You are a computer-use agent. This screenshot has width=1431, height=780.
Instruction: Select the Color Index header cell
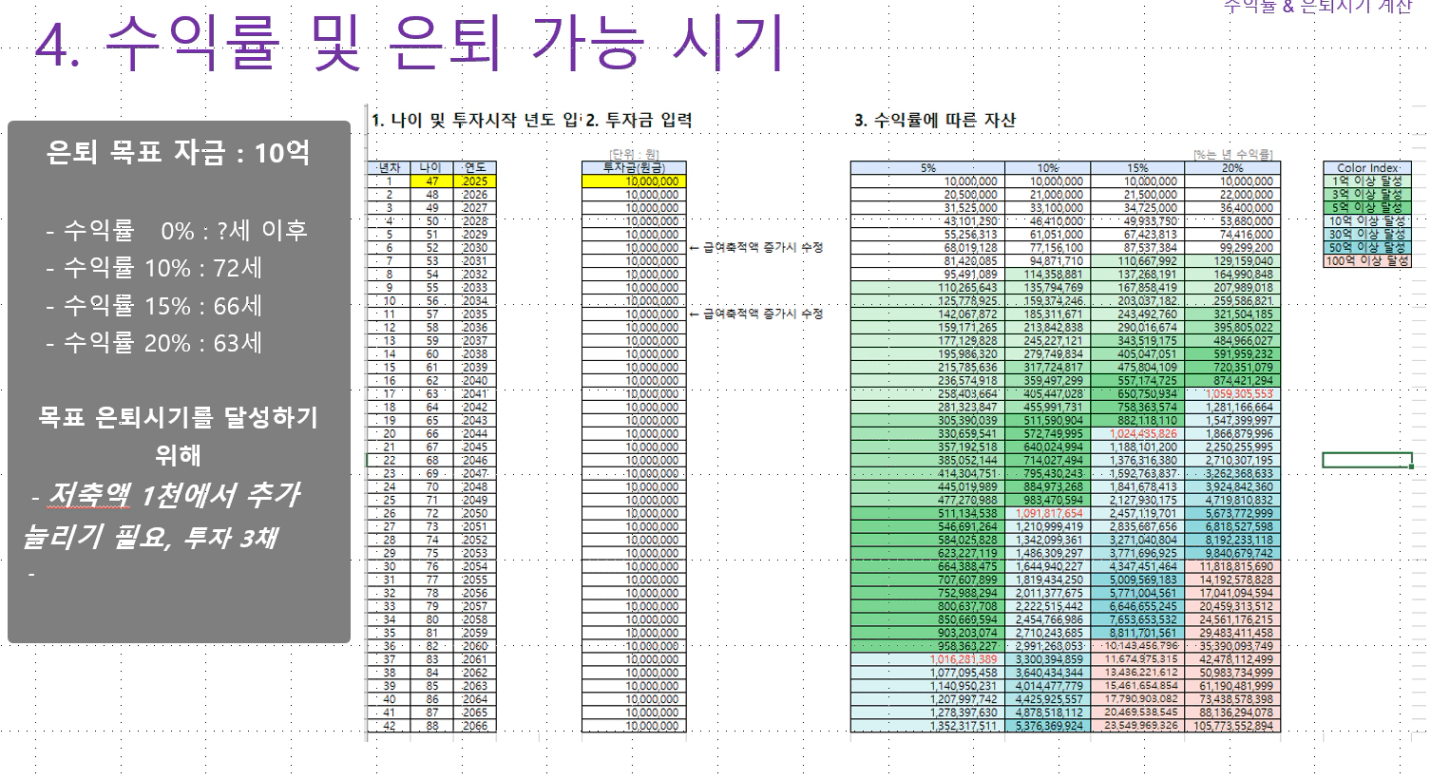pos(1367,168)
